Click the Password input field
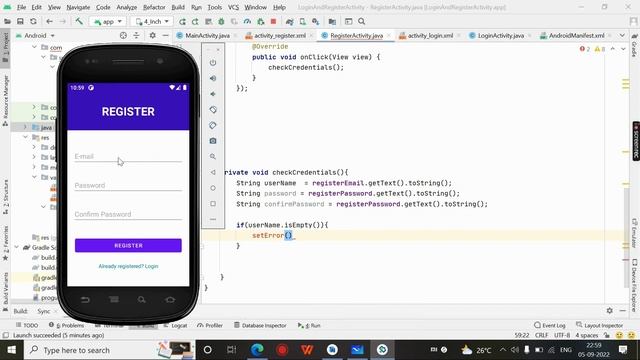 (x=128, y=186)
